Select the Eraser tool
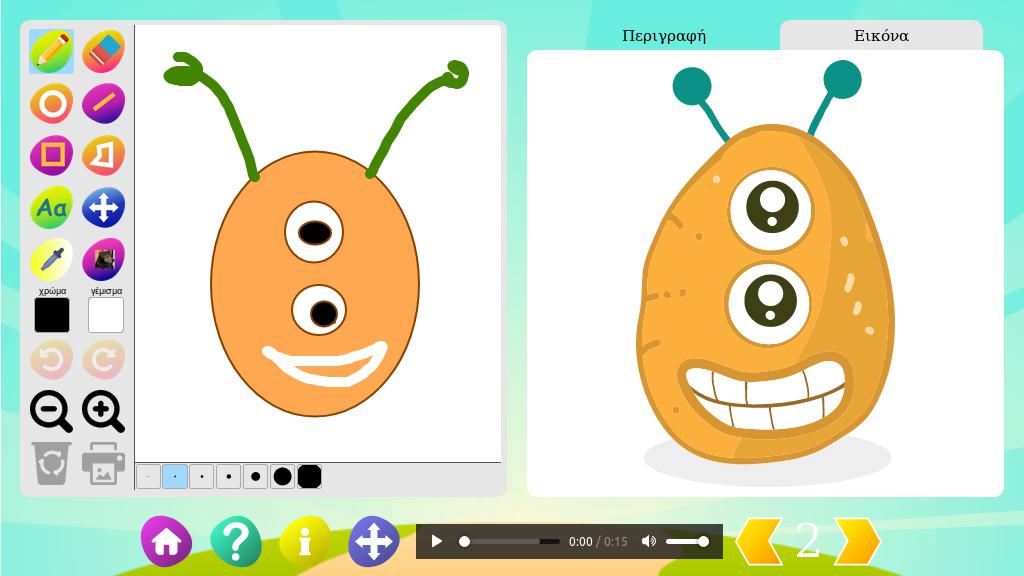Viewport: 1024px width, 576px height. pos(104,51)
